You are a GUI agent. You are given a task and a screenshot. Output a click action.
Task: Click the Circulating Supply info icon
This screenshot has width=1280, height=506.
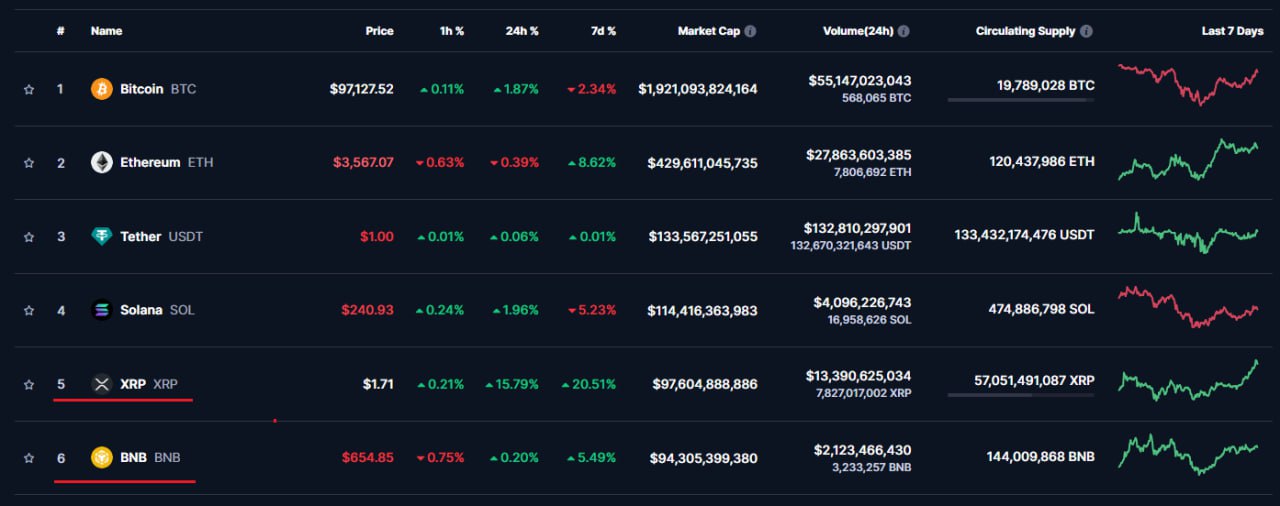click(x=1087, y=31)
